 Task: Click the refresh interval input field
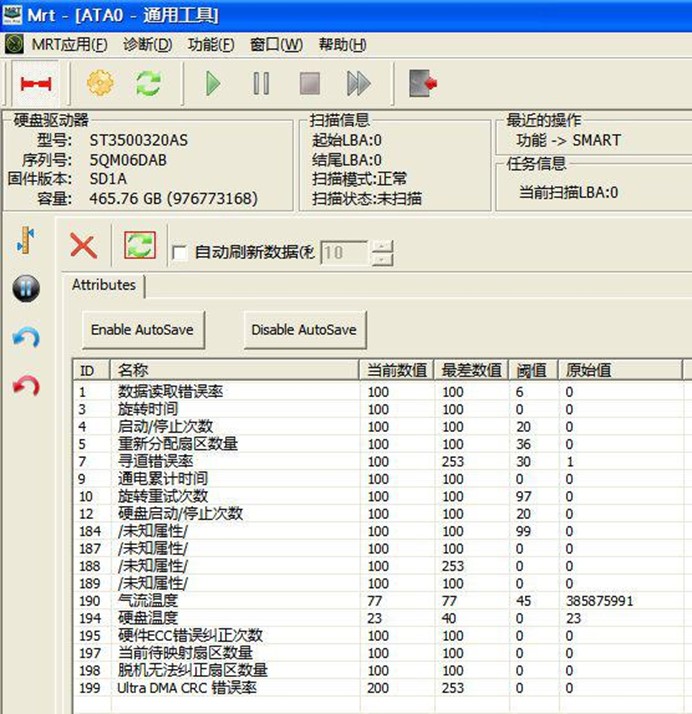[x=343, y=253]
